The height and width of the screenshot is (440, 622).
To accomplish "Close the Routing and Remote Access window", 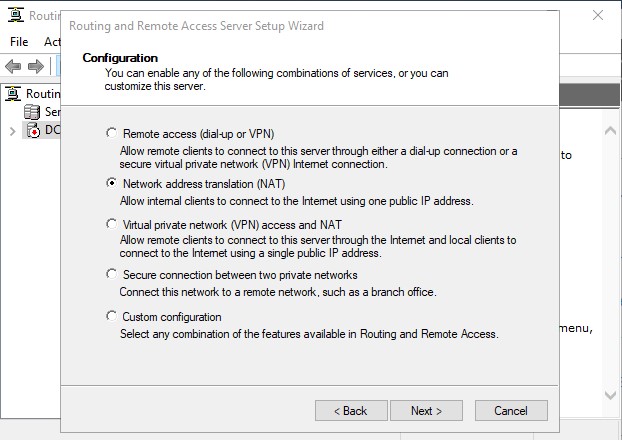I will (x=598, y=15).
